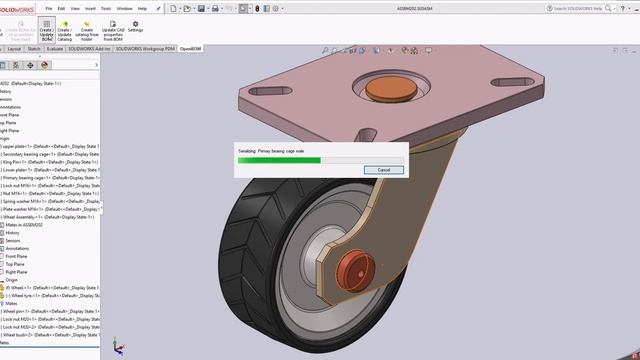Click the Print icon

(x=215, y=8)
